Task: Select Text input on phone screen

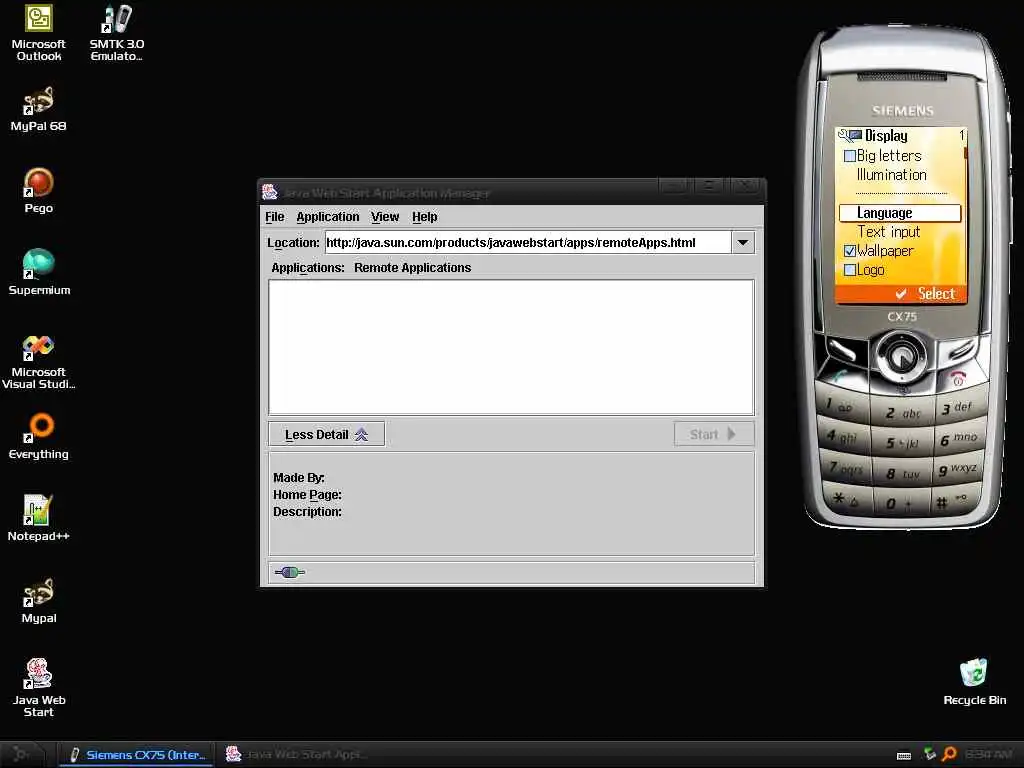Action: [x=888, y=232]
